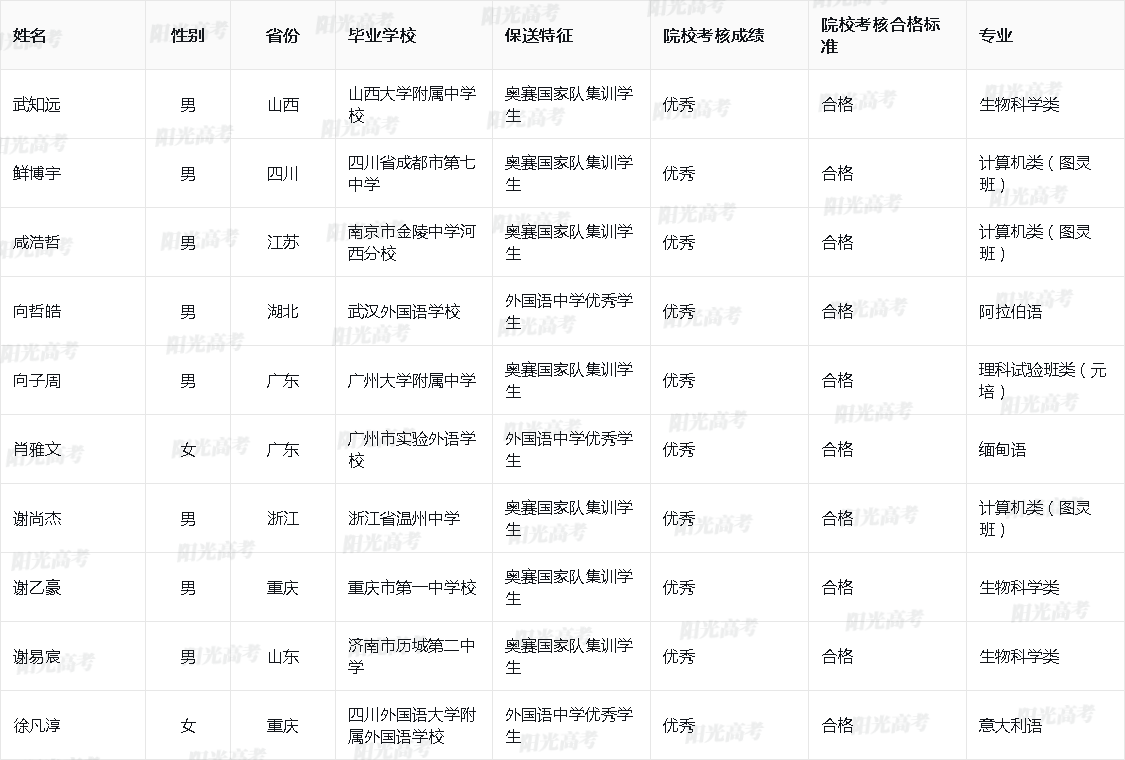Select the name 鲜博宇
This screenshot has width=1125, height=760.
tap(37, 174)
